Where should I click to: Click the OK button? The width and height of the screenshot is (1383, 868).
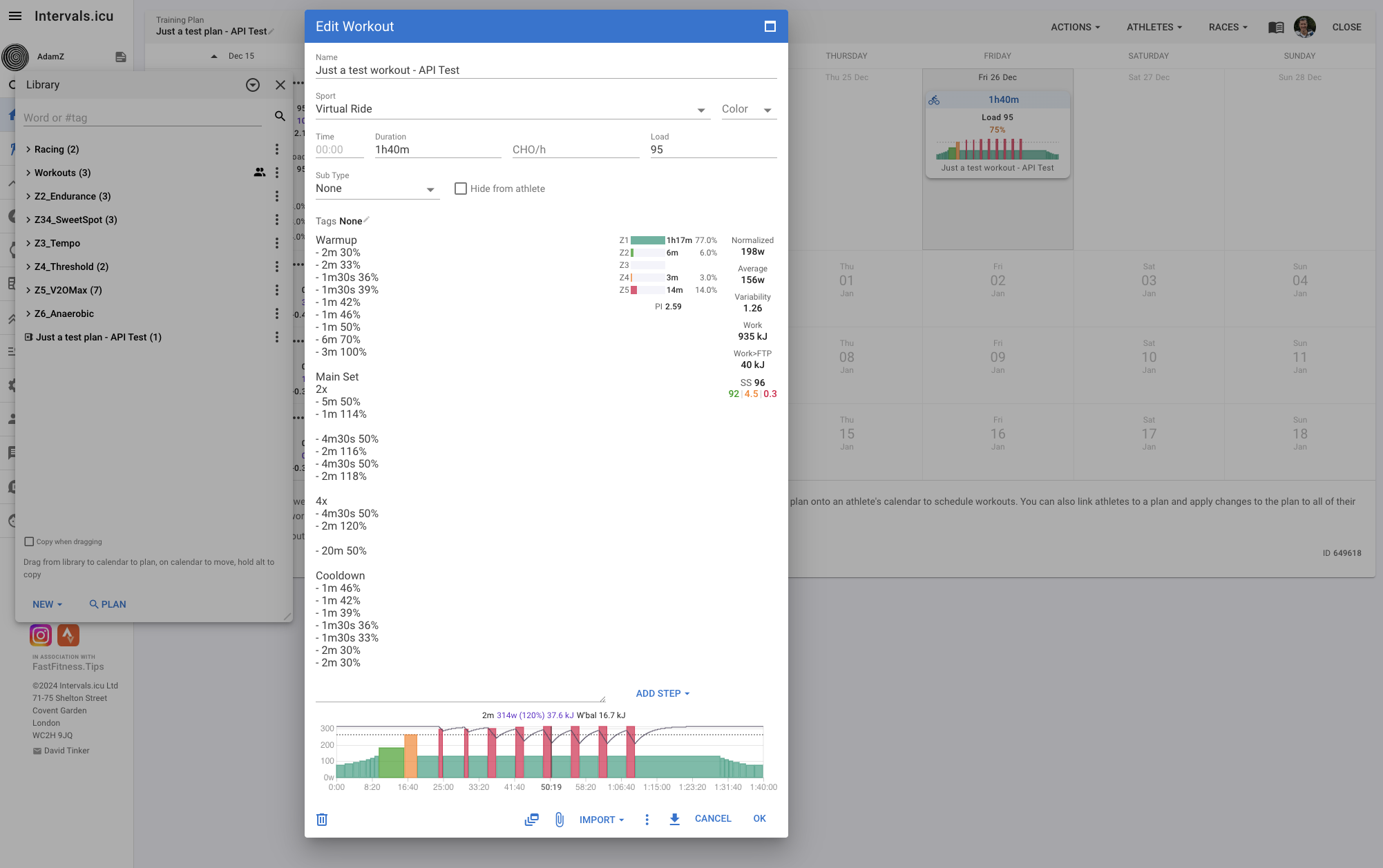pos(759,818)
